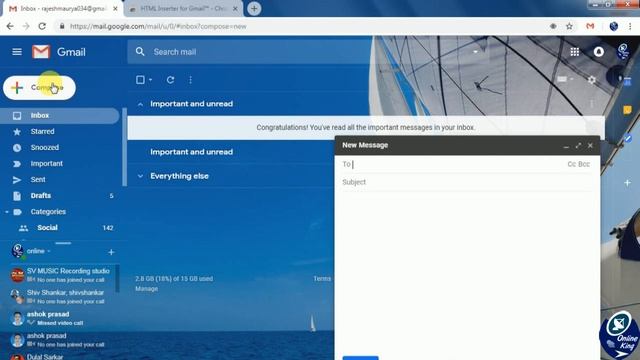This screenshot has width=640, height=360.
Task: Close the HTML Inserter for Gmail tab
Action: point(235,9)
